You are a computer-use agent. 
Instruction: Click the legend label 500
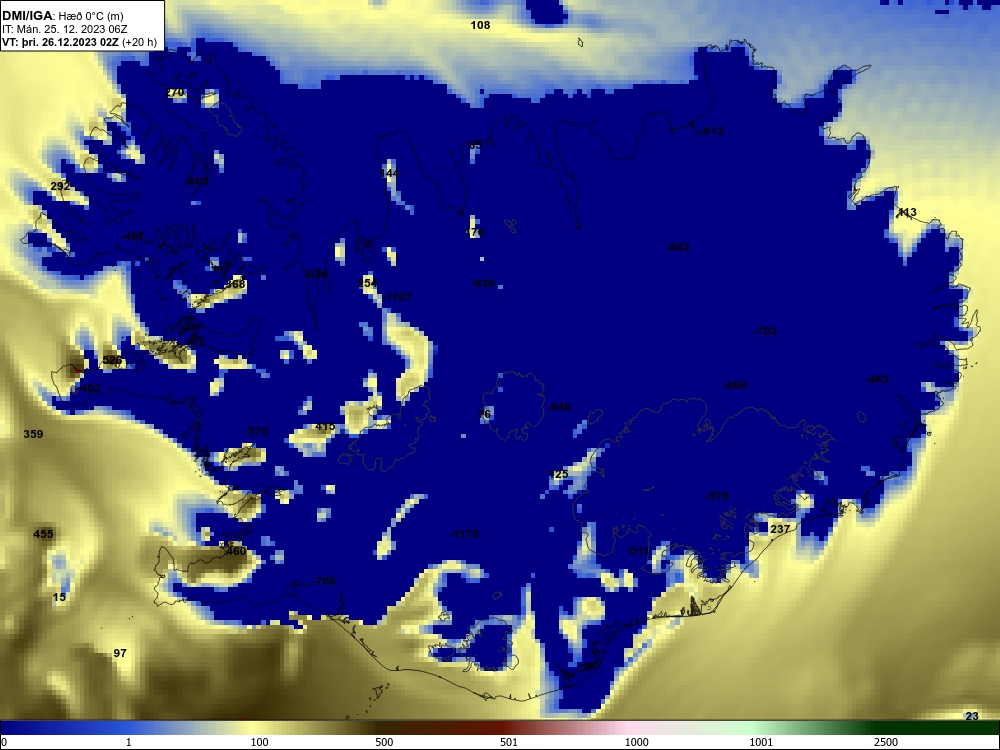tap(384, 742)
